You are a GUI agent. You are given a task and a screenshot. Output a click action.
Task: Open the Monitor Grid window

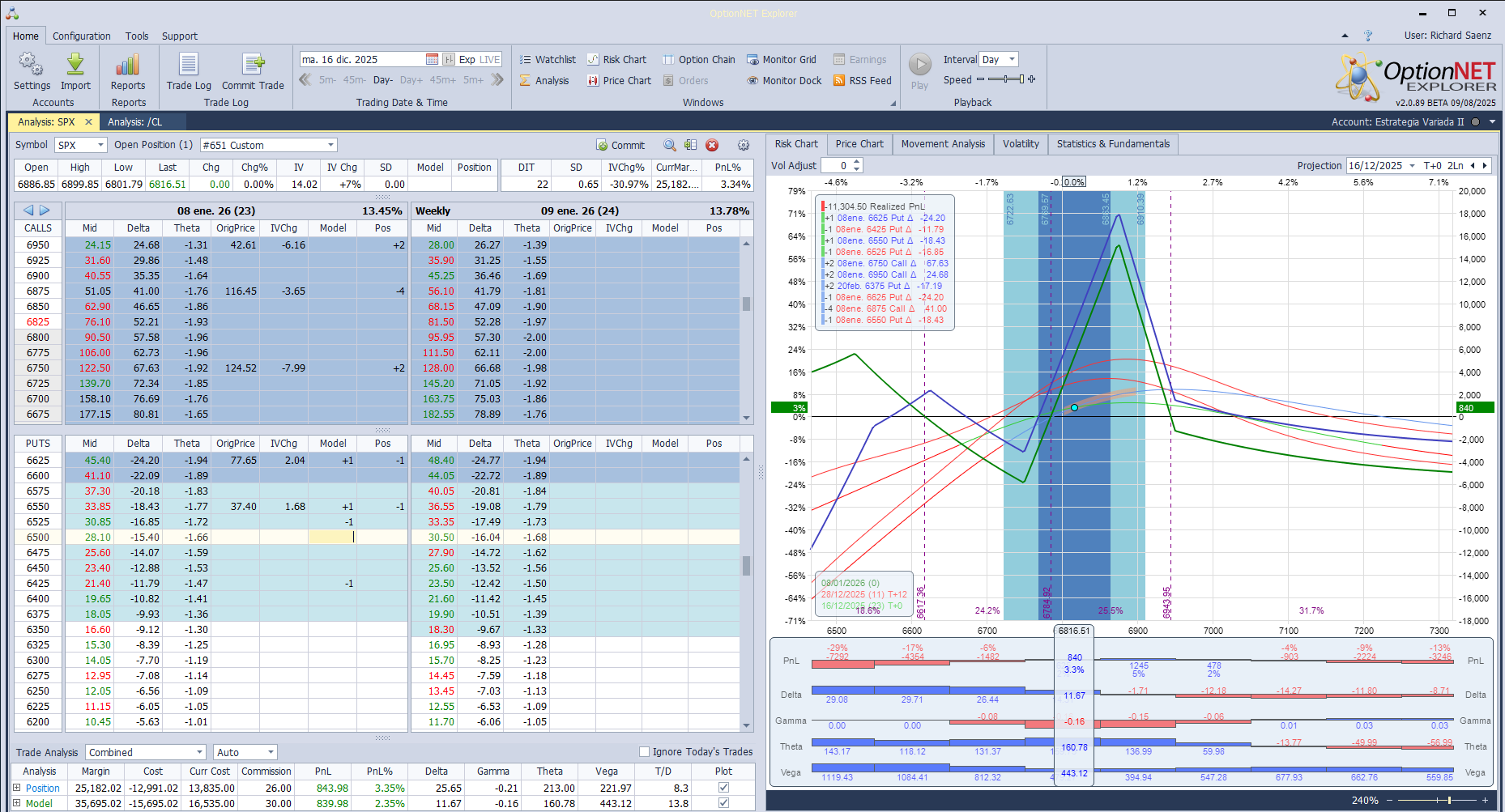coord(782,60)
